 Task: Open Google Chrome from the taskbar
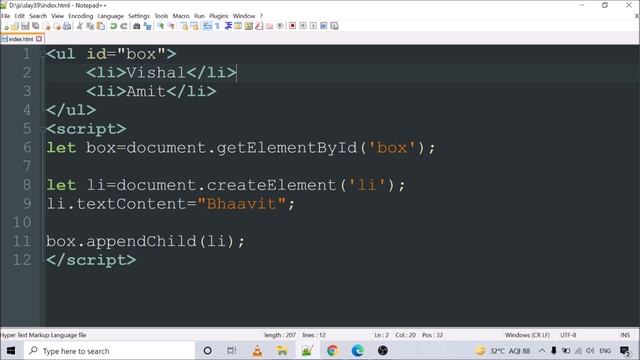[x=332, y=351]
